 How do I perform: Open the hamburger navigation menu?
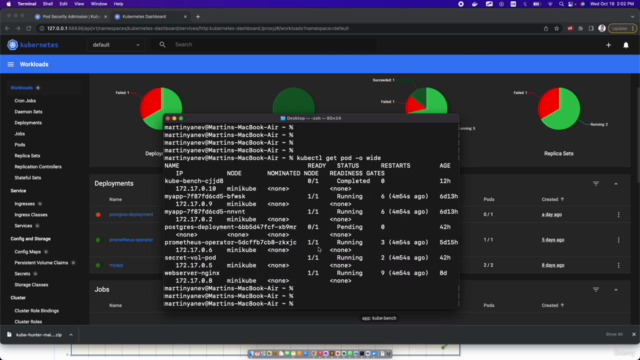pyautogui.click(x=11, y=64)
